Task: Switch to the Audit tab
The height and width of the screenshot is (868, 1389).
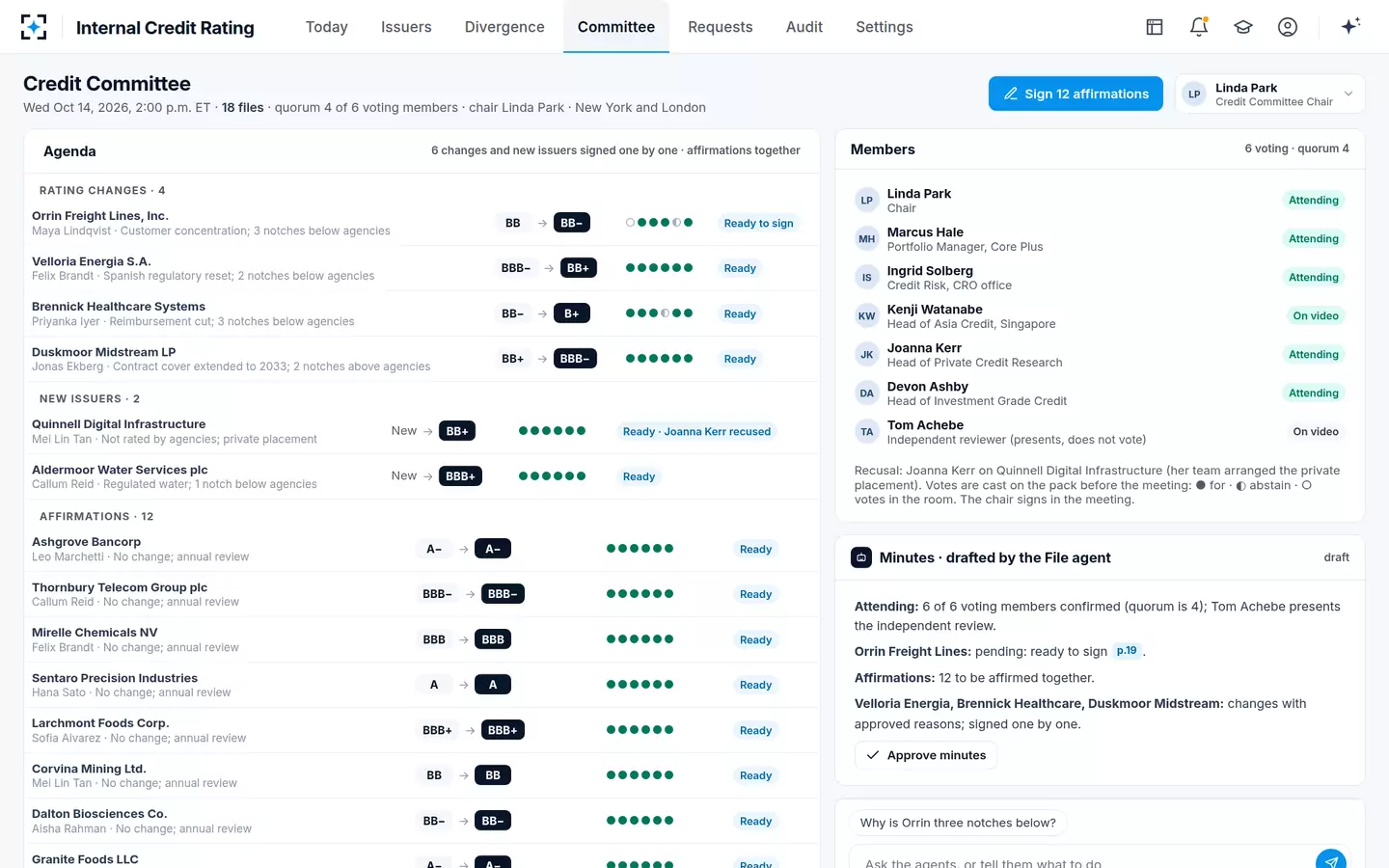Action: point(804,27)
